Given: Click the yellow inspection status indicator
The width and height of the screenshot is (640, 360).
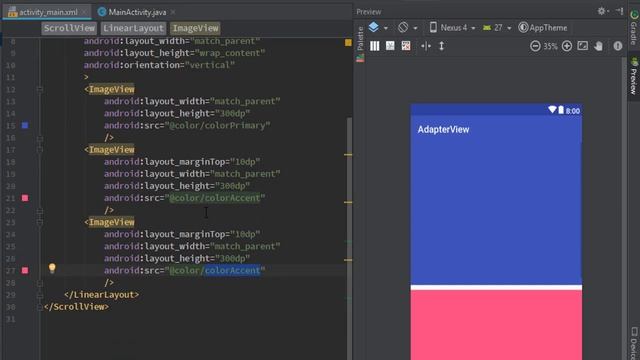Looking at the screenshot, I should pyautogui.click(x=348, y=42).
